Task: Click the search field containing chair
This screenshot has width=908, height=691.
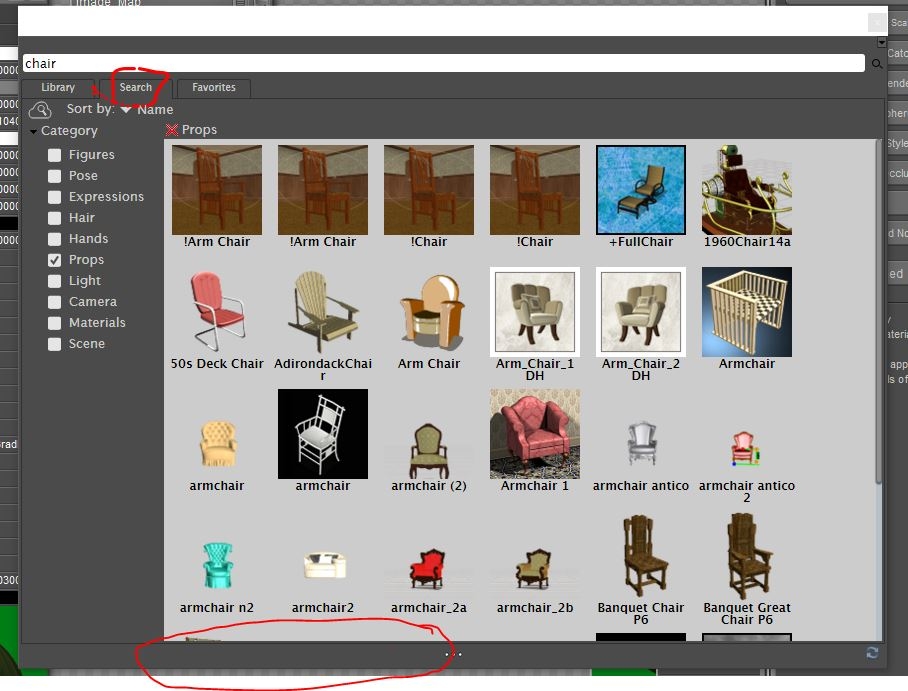Action: [444, 63]
